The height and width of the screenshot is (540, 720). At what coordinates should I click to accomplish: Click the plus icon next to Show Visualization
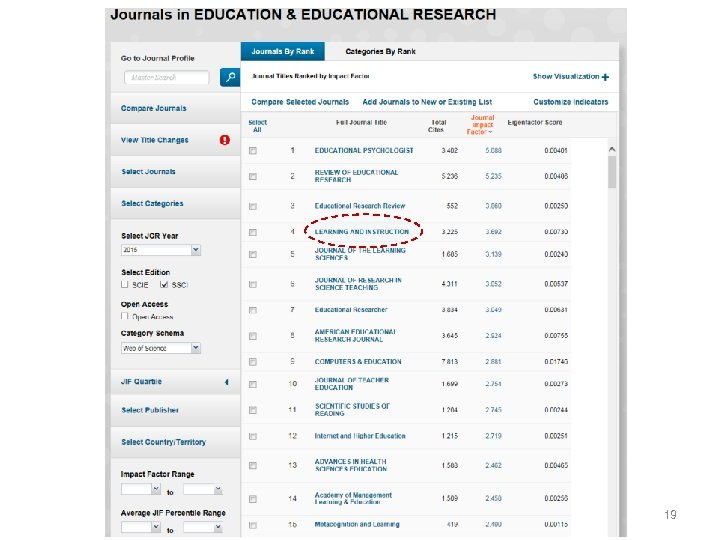(605, 77)
